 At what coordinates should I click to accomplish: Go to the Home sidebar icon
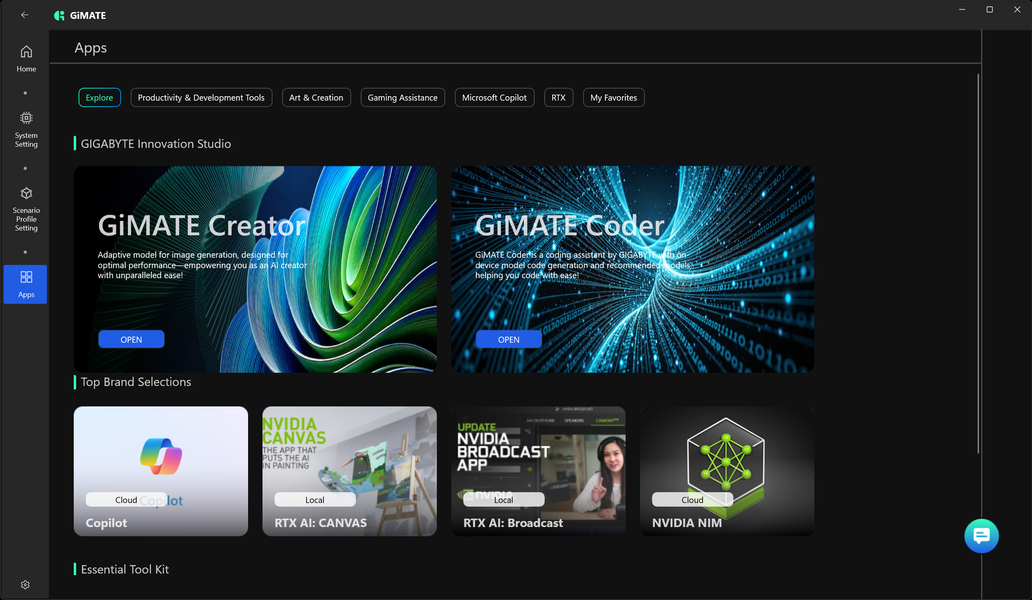click(26, 59)
